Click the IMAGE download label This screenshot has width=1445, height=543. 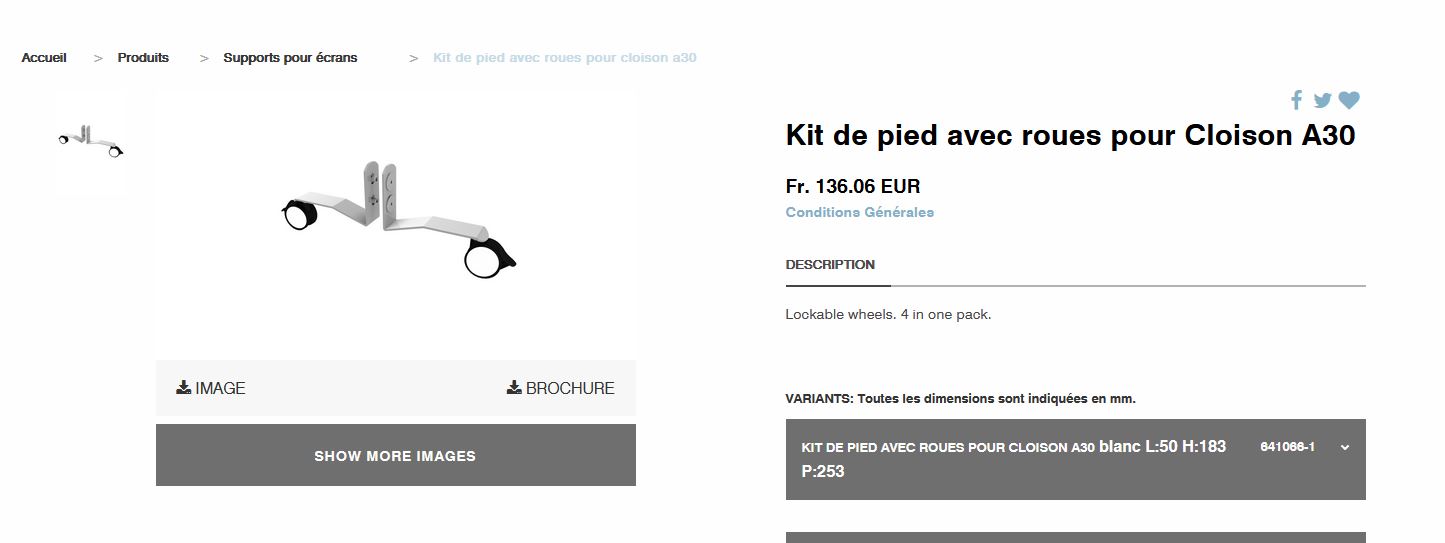pos(220,388)
